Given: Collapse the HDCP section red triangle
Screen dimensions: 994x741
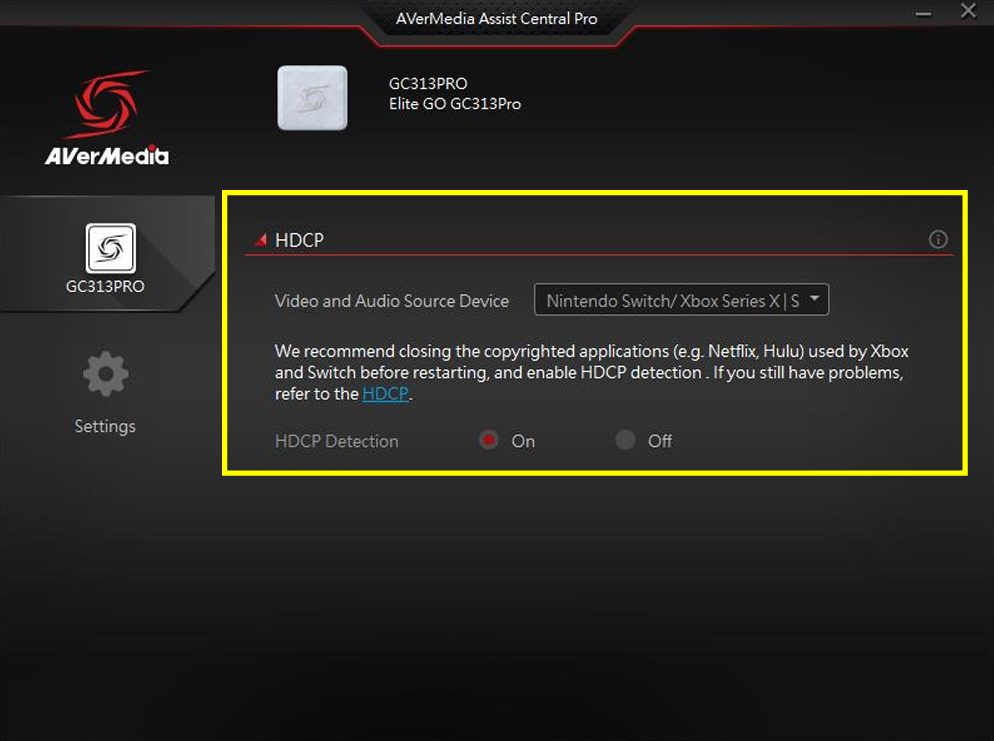Looking at the screenshot, I should click(261, 240).
